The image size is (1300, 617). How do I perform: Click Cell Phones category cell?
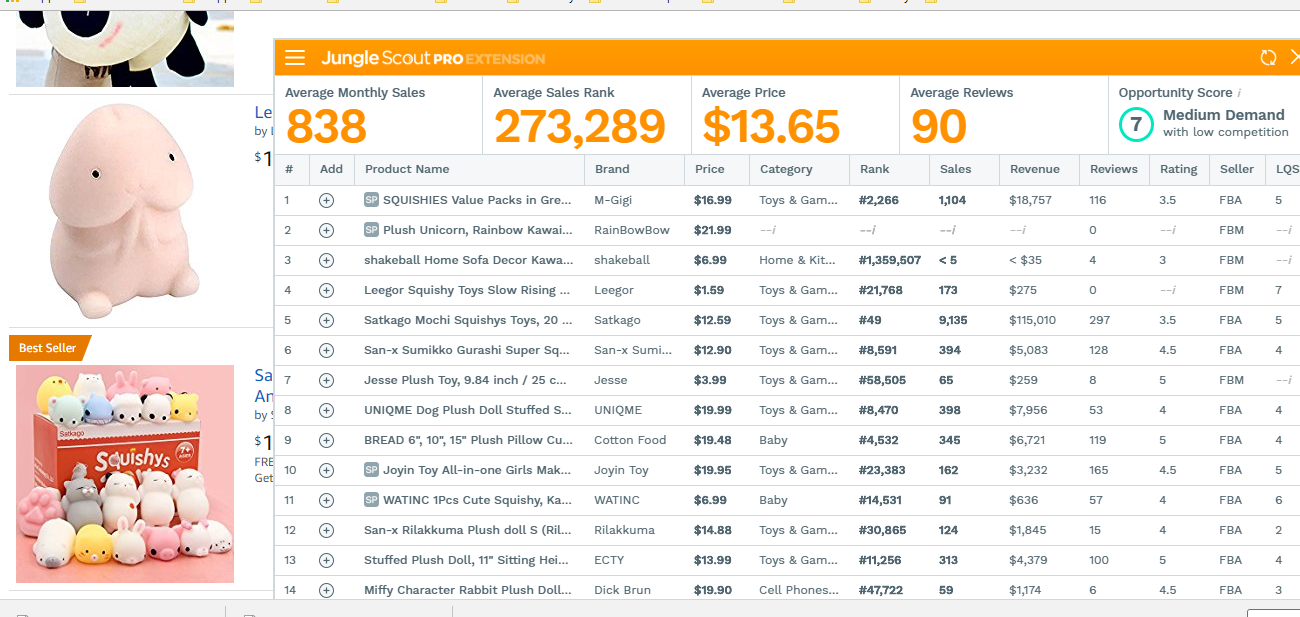point(798,590)
